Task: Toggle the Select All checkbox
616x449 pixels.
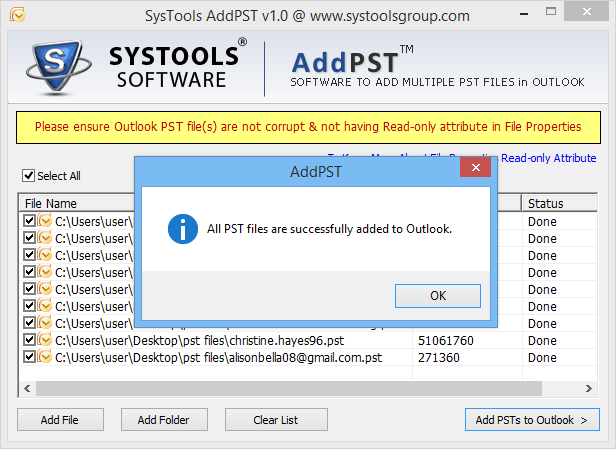Action: [x=28, y=176]
